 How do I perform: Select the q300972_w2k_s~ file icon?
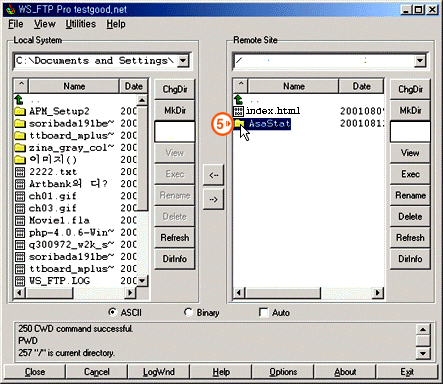(x=20, y=245)
